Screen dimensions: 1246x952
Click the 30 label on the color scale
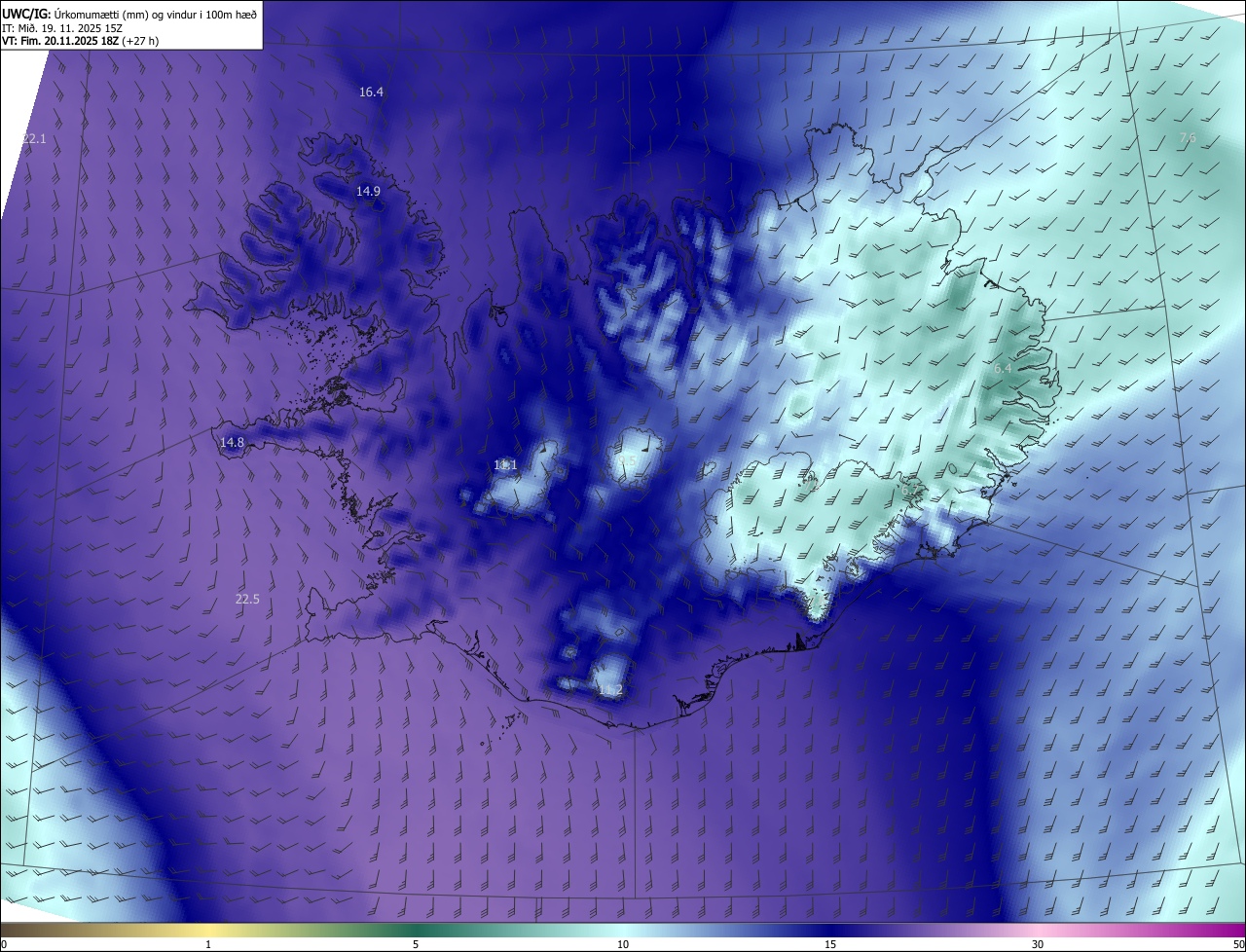[1038, 944]
